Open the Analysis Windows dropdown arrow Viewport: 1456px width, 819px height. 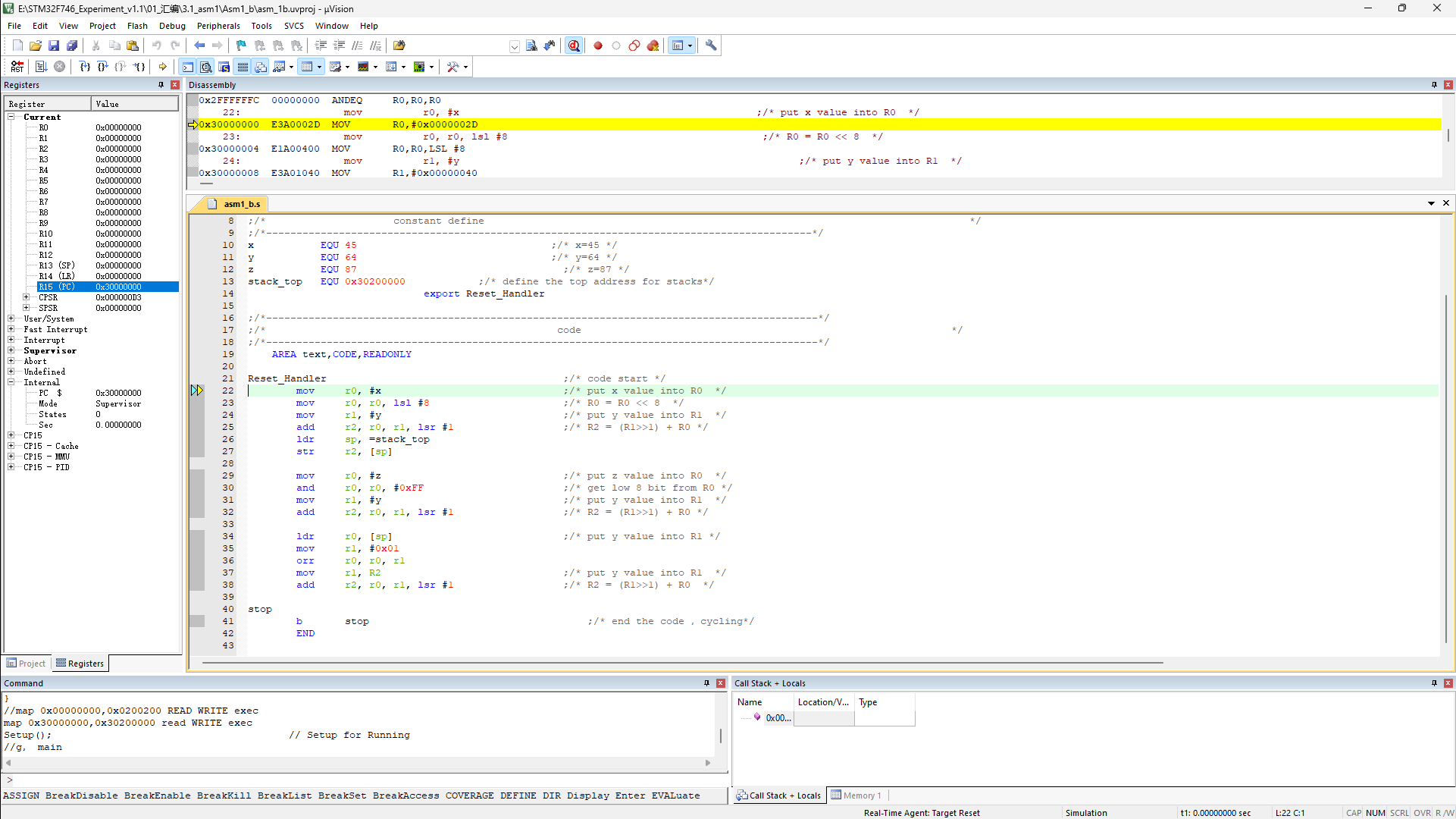(x=375, y=67)
